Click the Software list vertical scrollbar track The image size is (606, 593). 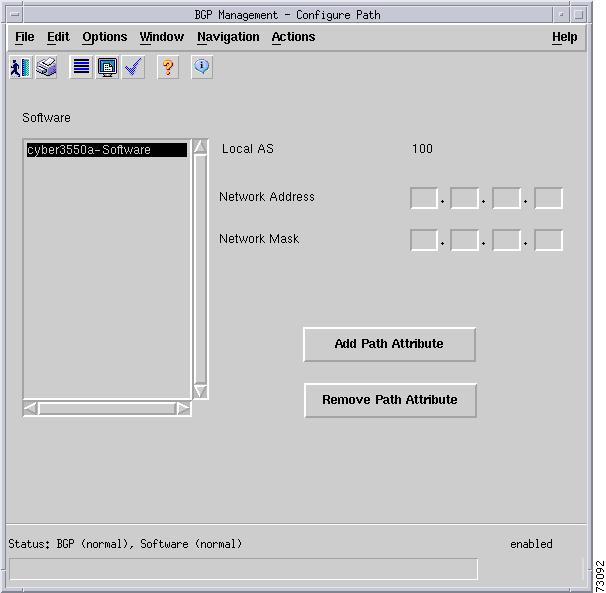pyautogui.click(x=200, y=269)
